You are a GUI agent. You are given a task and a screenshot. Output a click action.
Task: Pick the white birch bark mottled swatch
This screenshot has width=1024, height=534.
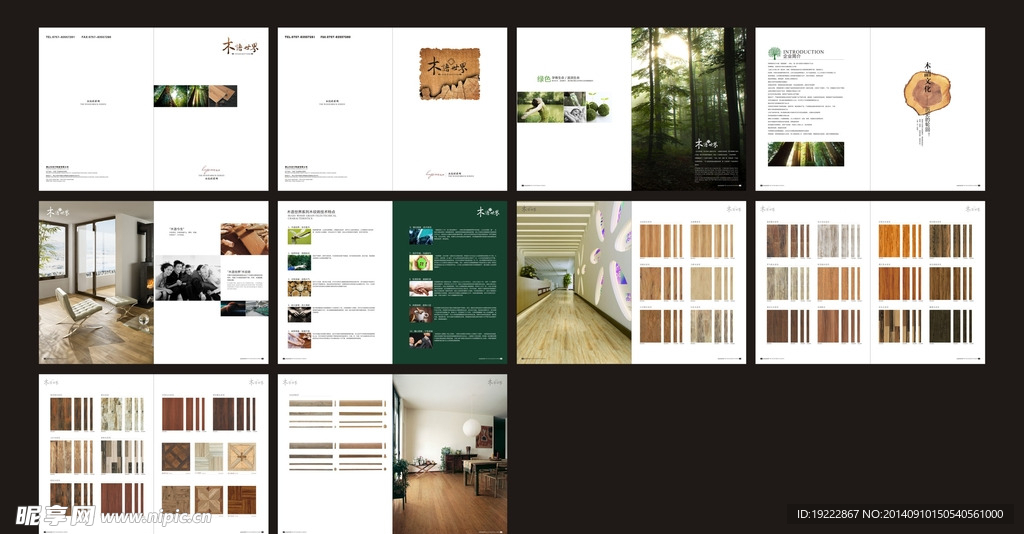111,414
